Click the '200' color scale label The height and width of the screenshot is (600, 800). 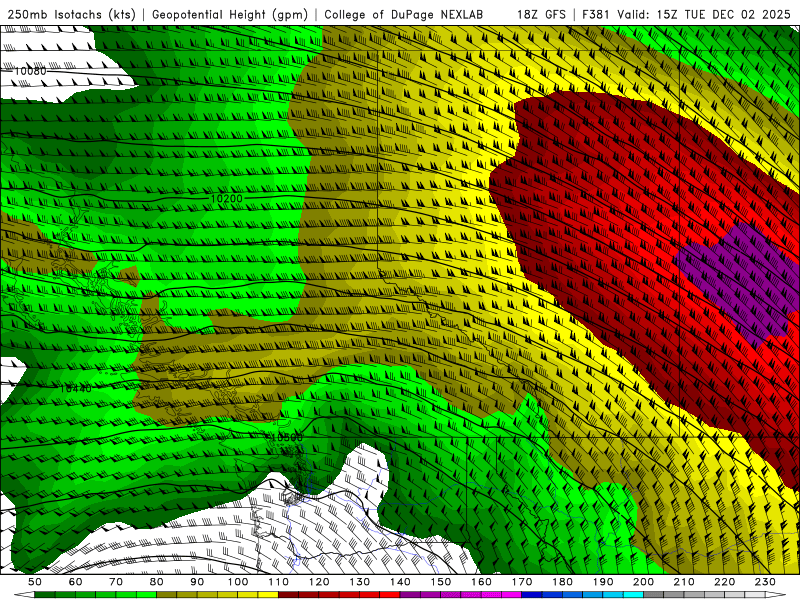coord(643,582)
